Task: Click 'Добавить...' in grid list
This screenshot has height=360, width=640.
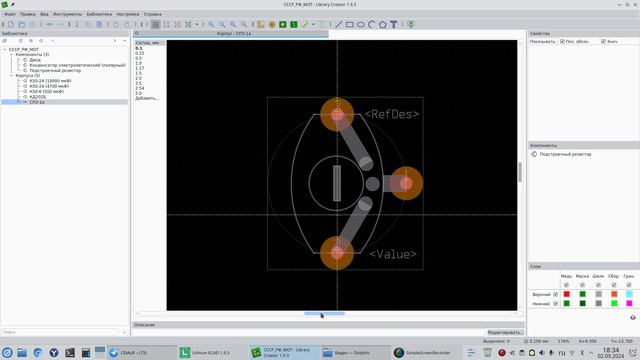Action: point(147,98)
